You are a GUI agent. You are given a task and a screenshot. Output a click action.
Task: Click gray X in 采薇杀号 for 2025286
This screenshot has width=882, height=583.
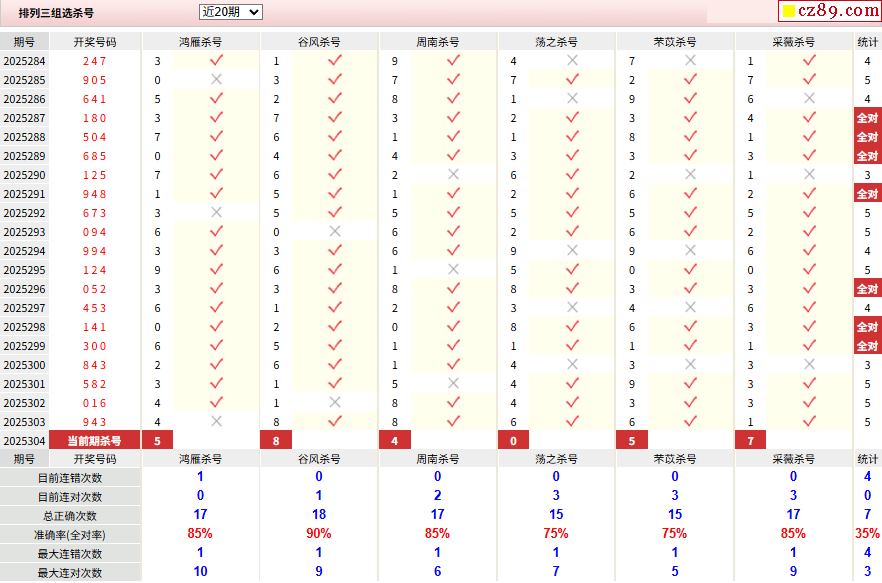(809, 99)
